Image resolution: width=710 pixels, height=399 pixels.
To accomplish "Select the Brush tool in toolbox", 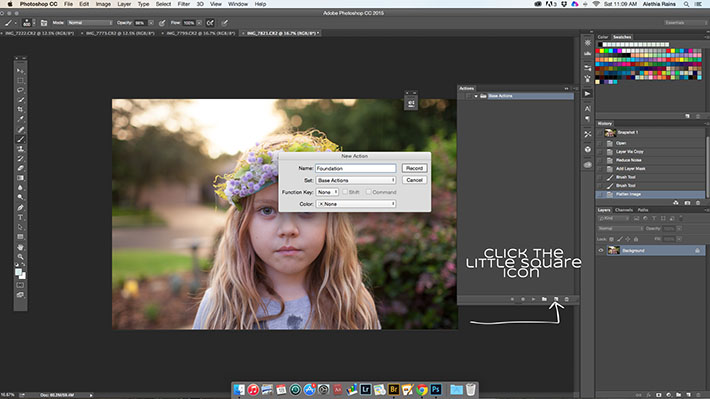I will [x=20, y=139].
